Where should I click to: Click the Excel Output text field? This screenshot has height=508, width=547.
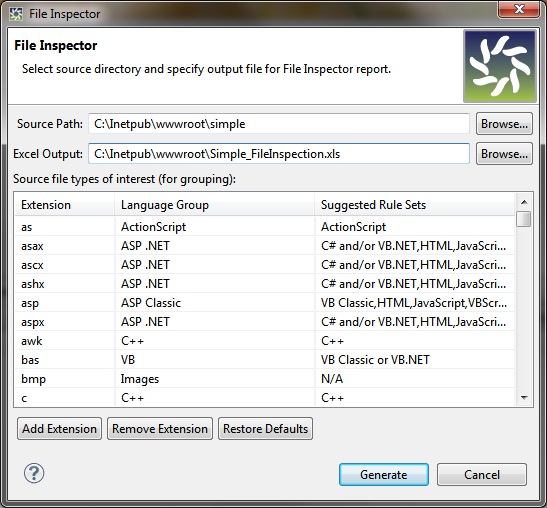279,154
